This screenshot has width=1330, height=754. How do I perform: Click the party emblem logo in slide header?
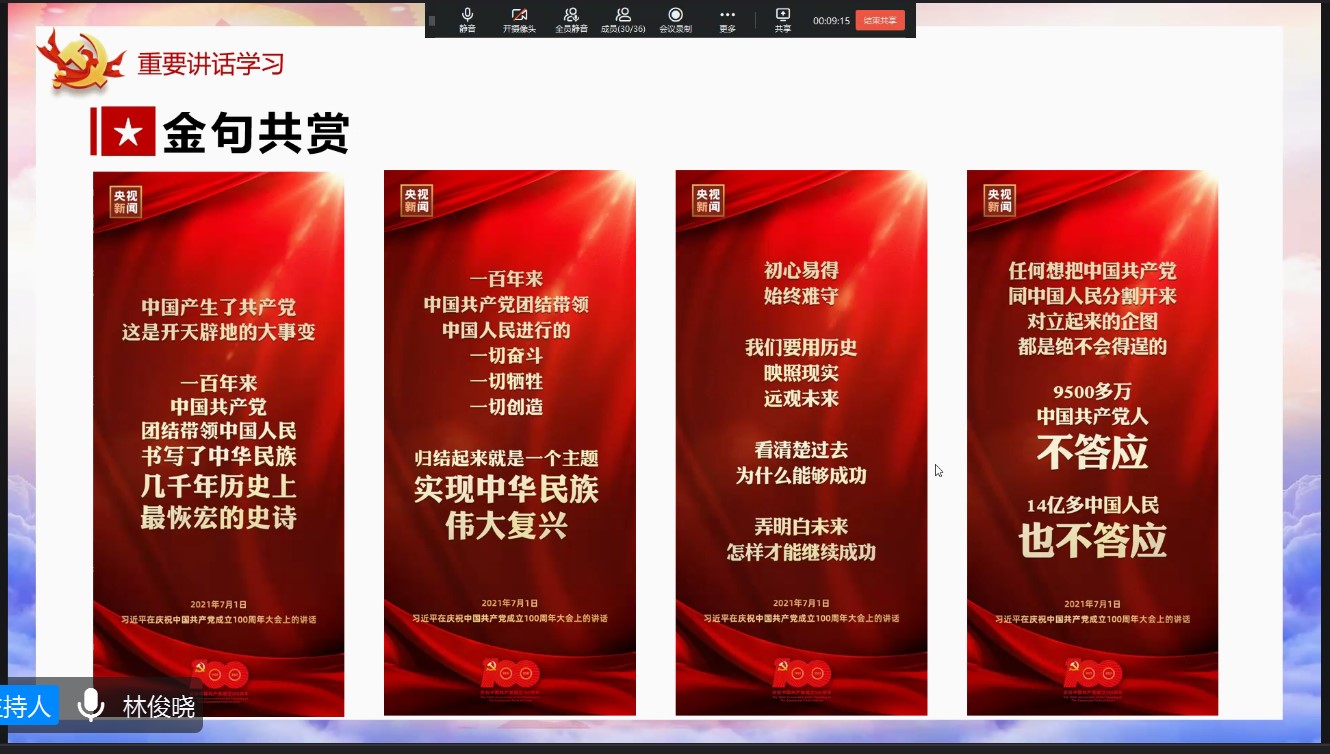(x=83, y=61)
